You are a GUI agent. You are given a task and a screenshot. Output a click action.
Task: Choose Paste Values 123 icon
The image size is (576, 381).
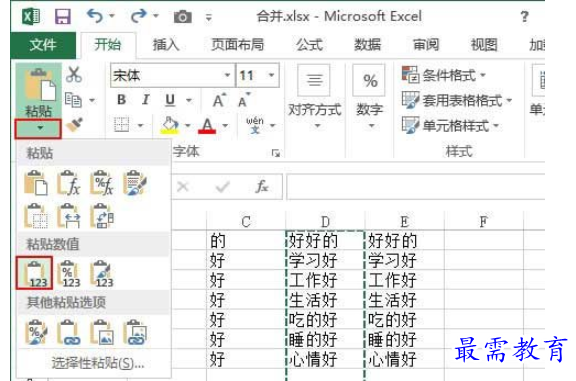pyautogui.click(x=35, y=273)
